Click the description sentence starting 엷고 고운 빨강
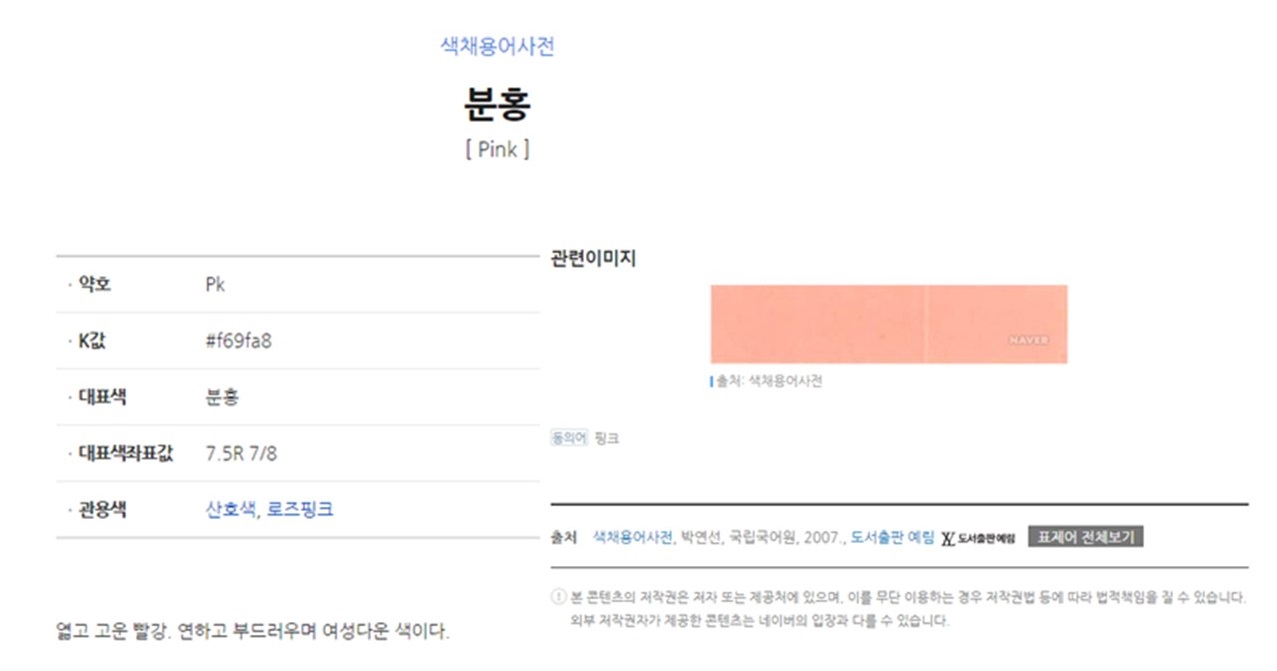1277x671 pixels. [x=253, y=632]
